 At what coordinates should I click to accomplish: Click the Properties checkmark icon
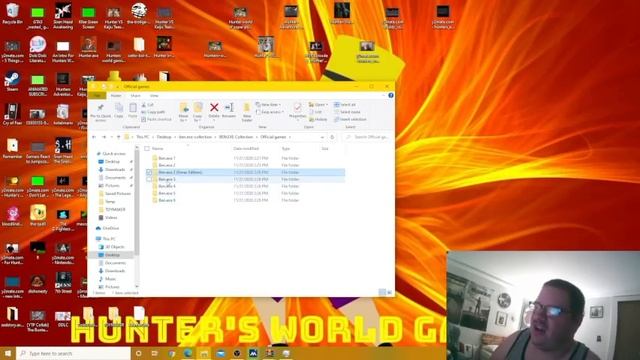point(298,108)
